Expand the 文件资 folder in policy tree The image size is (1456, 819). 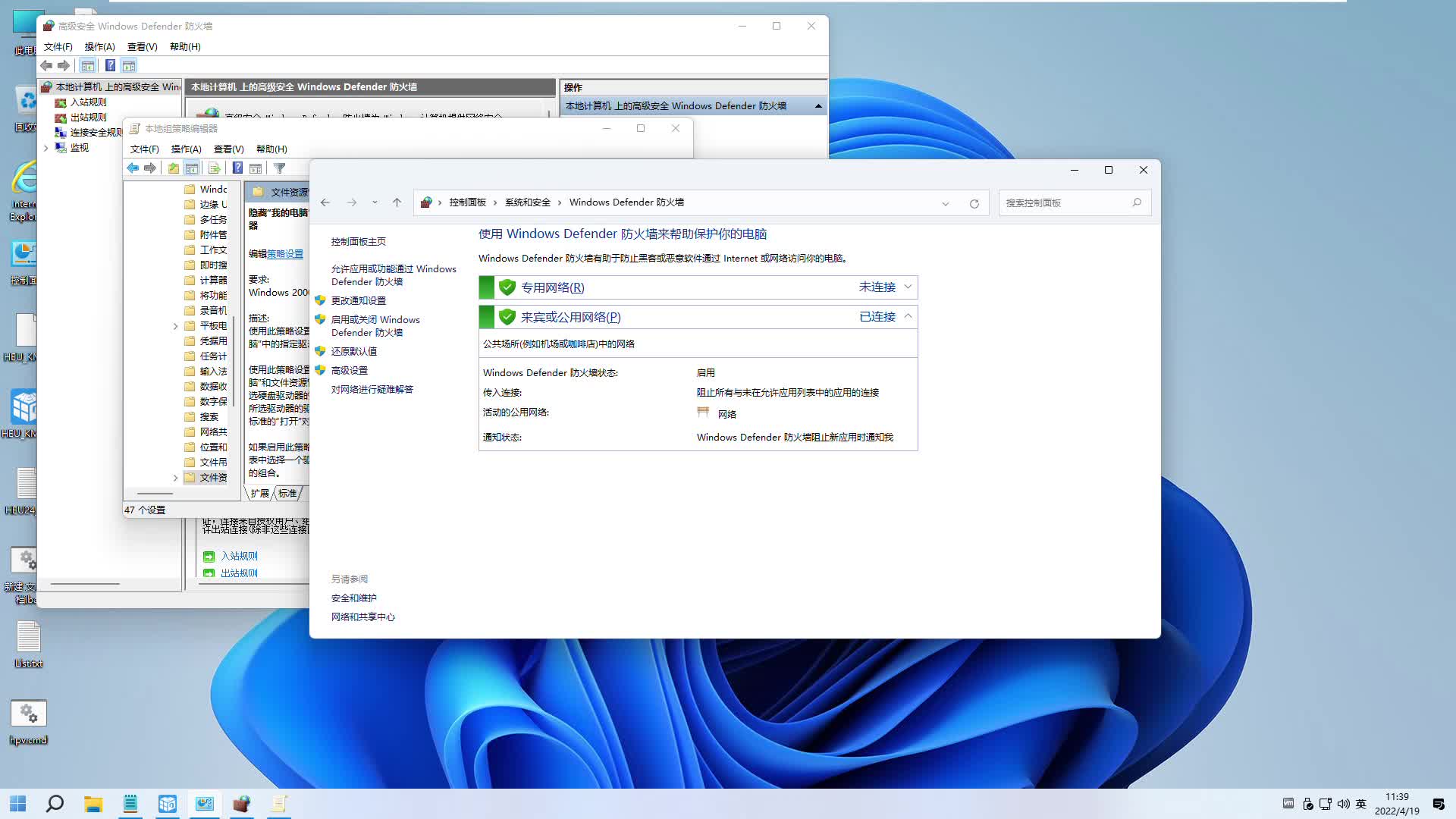pos(175,478)
